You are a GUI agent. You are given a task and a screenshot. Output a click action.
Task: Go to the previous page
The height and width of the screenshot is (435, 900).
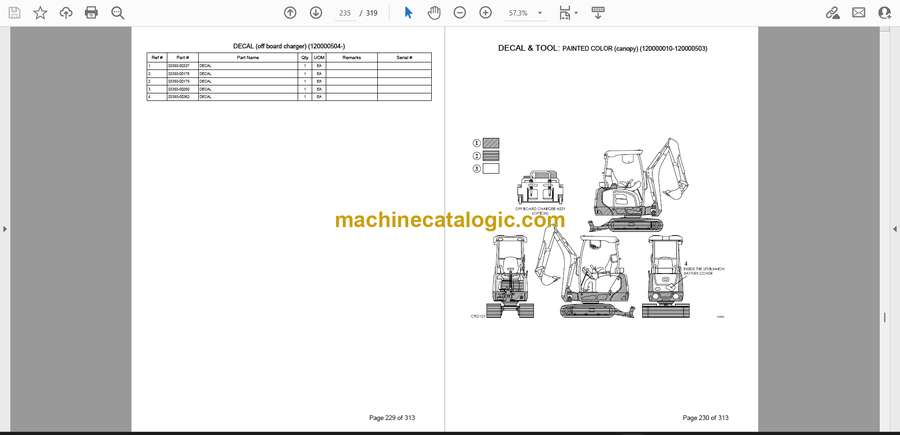290,13
